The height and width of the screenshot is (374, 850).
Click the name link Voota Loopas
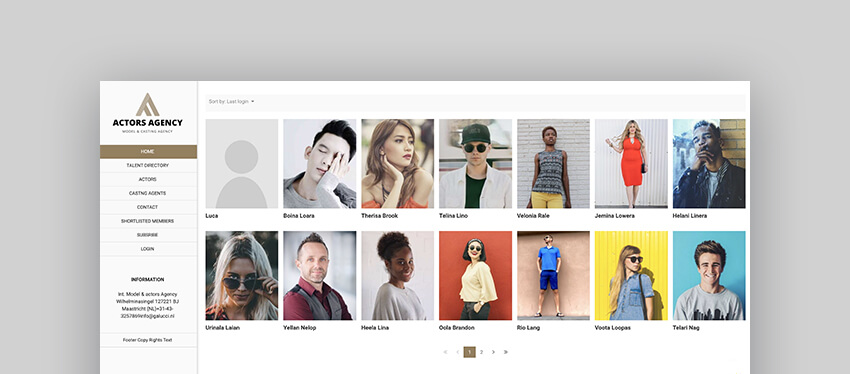(x=613, y=328)
